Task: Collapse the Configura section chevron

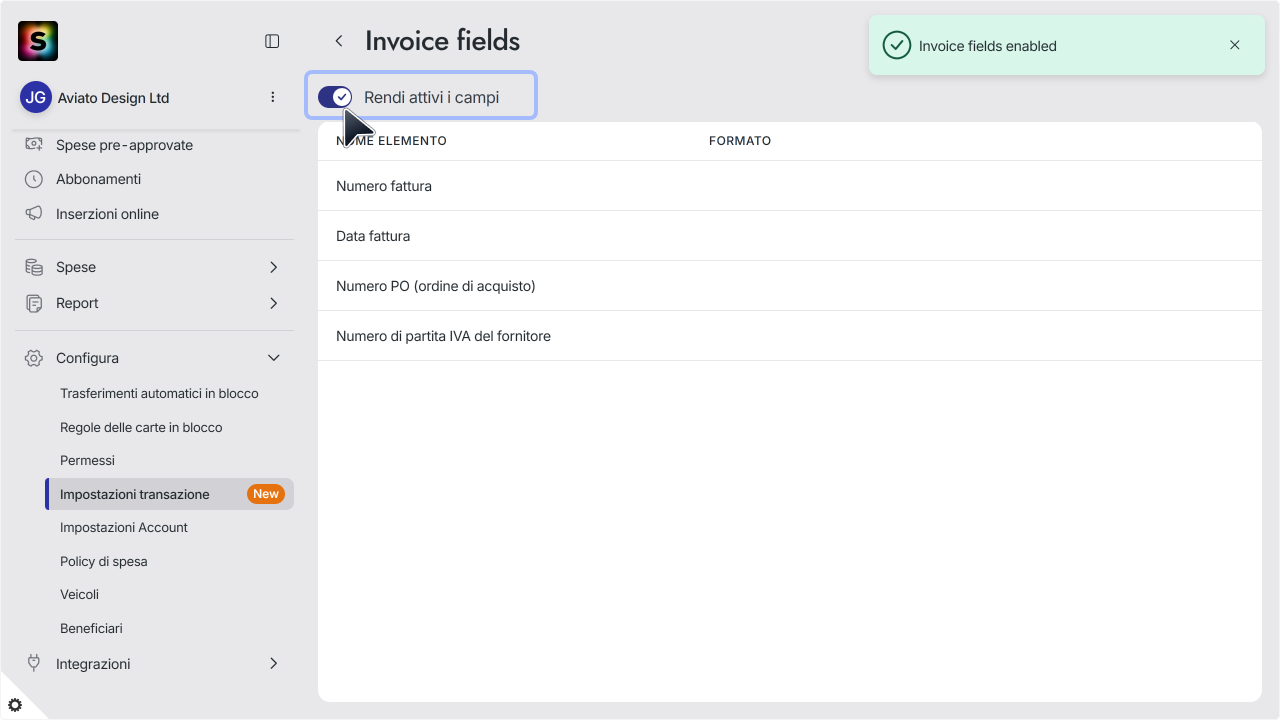Action: tap(274, 358)
